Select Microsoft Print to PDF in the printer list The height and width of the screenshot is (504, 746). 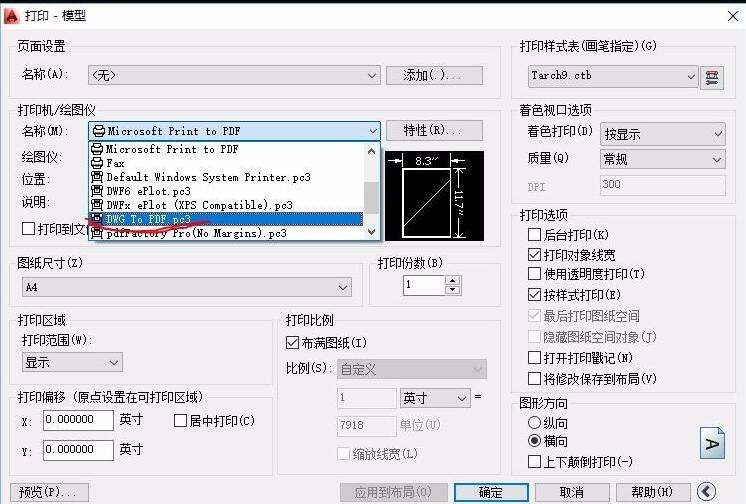click(x=226, y=149)
